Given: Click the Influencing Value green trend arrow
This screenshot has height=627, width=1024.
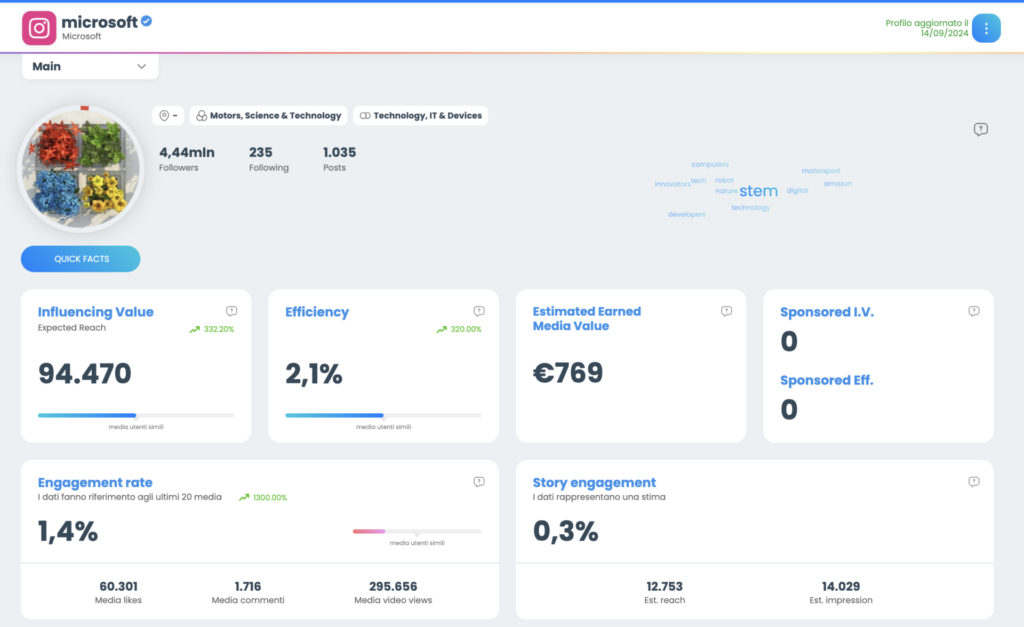Looking at the screenshot, I should (x=195, y=329).
